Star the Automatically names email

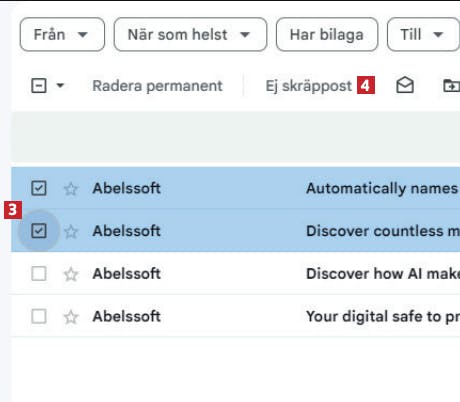(71, 189)
